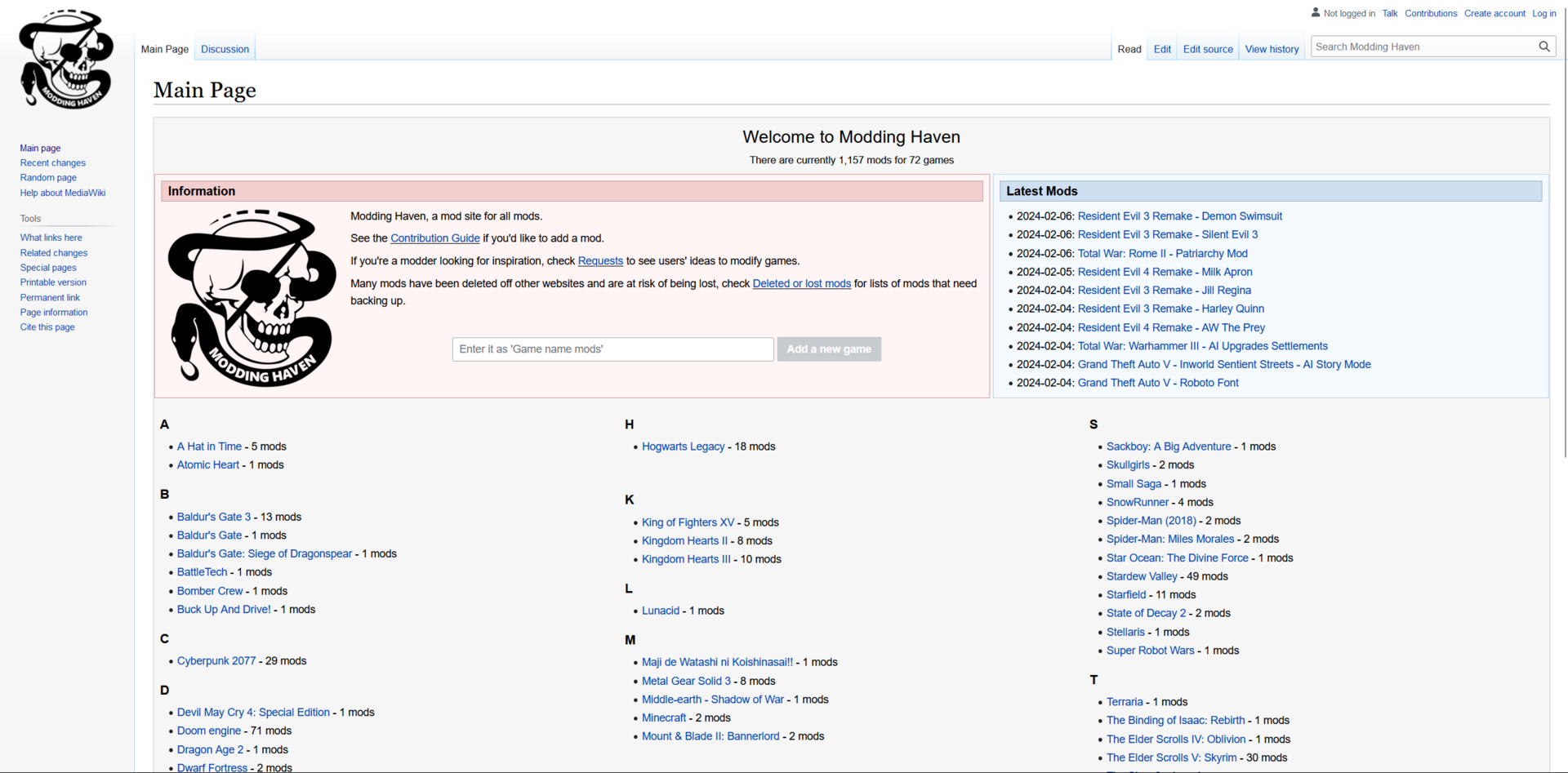Open Deleted or lost mods link

802,284
